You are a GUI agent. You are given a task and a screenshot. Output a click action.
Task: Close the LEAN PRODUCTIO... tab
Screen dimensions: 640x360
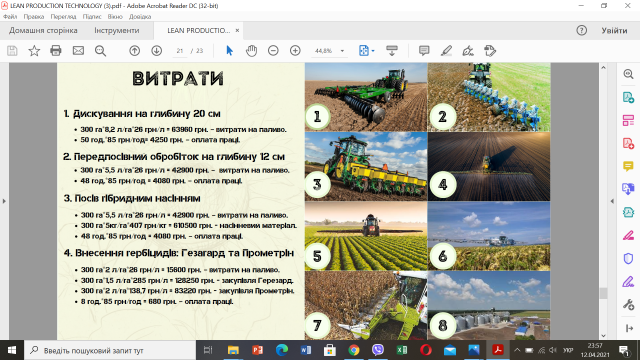(x=237, y=31)
